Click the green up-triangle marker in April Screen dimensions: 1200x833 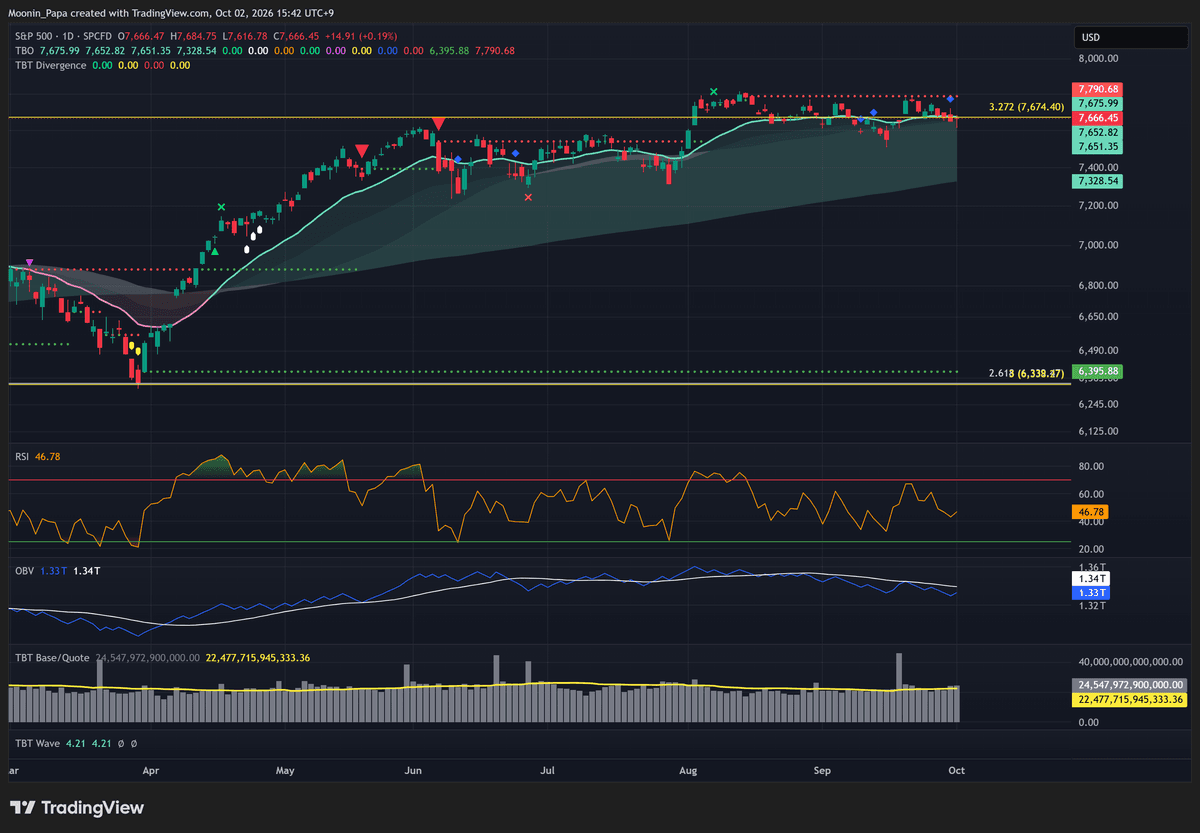point(216,253)
